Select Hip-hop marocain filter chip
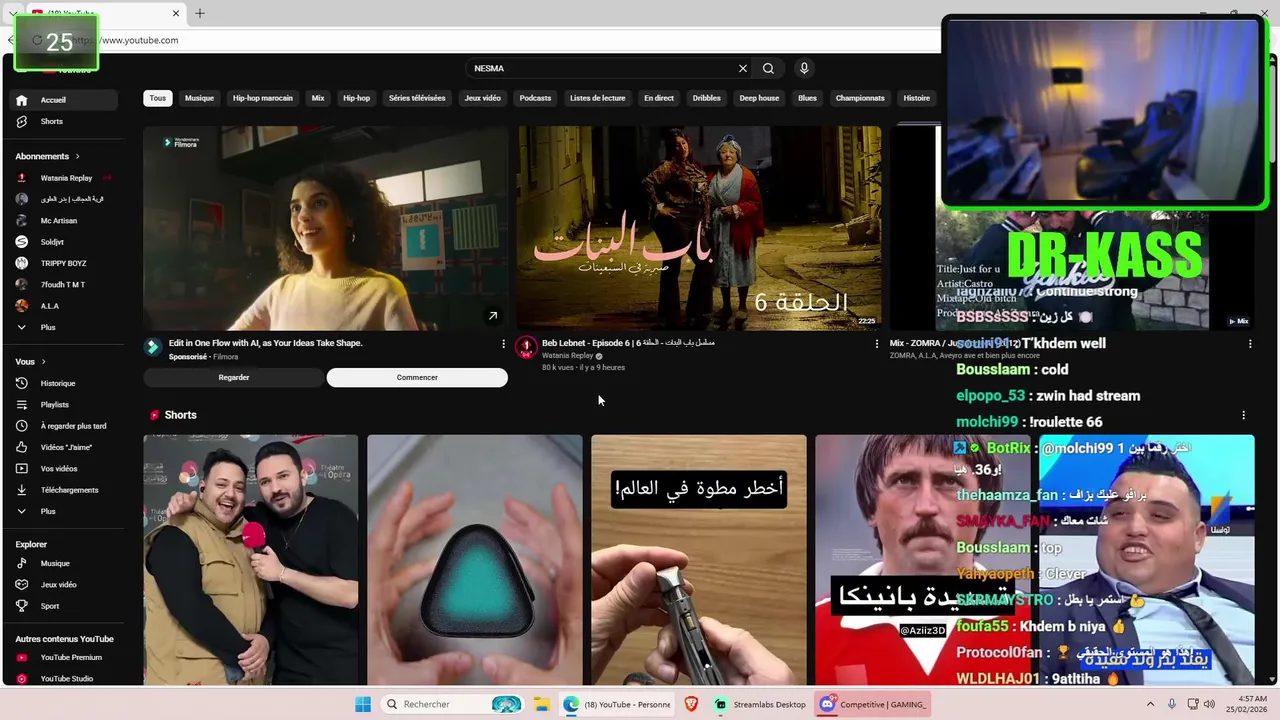 pyautogui.click(x=263, y=98)
